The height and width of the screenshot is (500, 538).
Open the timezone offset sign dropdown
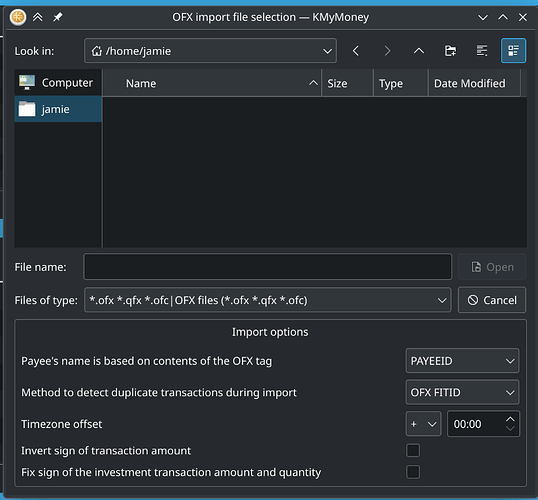coord(423,424)
